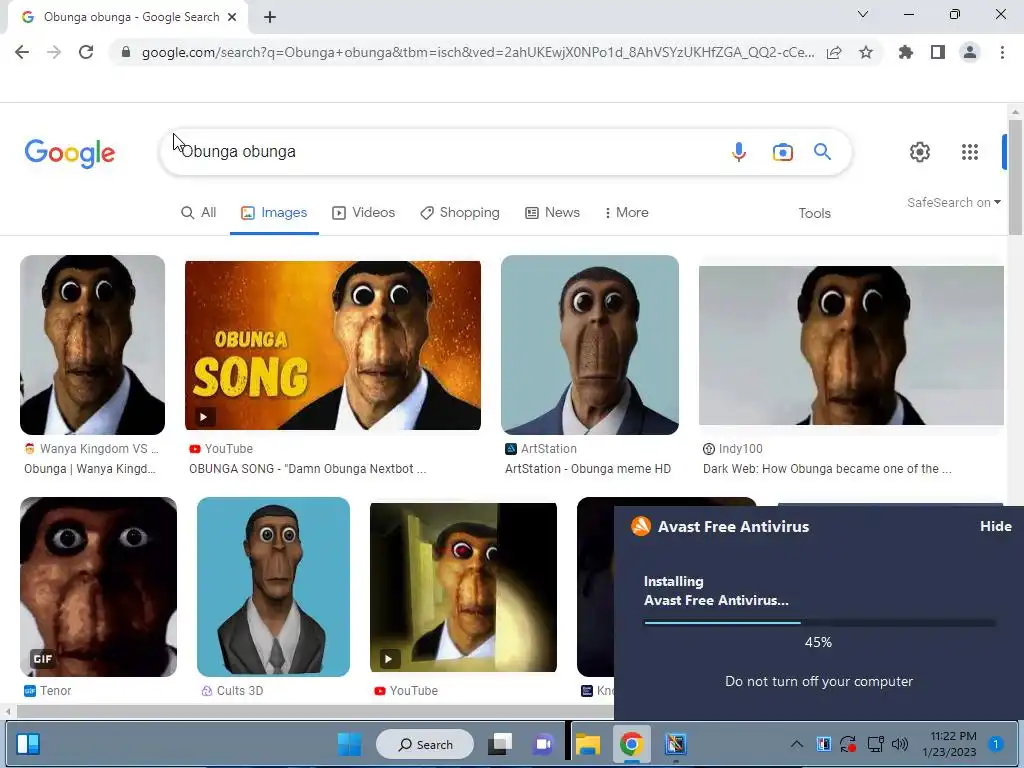Click the browser forward arrow
Image resolution: width=1024 pixels, height=768 pixels.
tap(54, 52)
